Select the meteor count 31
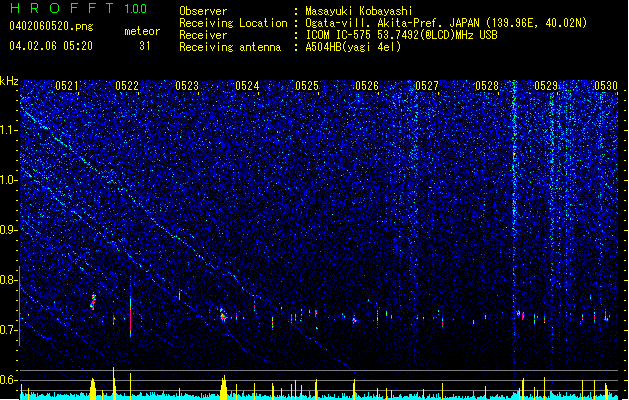The width and height of the screenshot is (629, 400). [x=145, y=46]
